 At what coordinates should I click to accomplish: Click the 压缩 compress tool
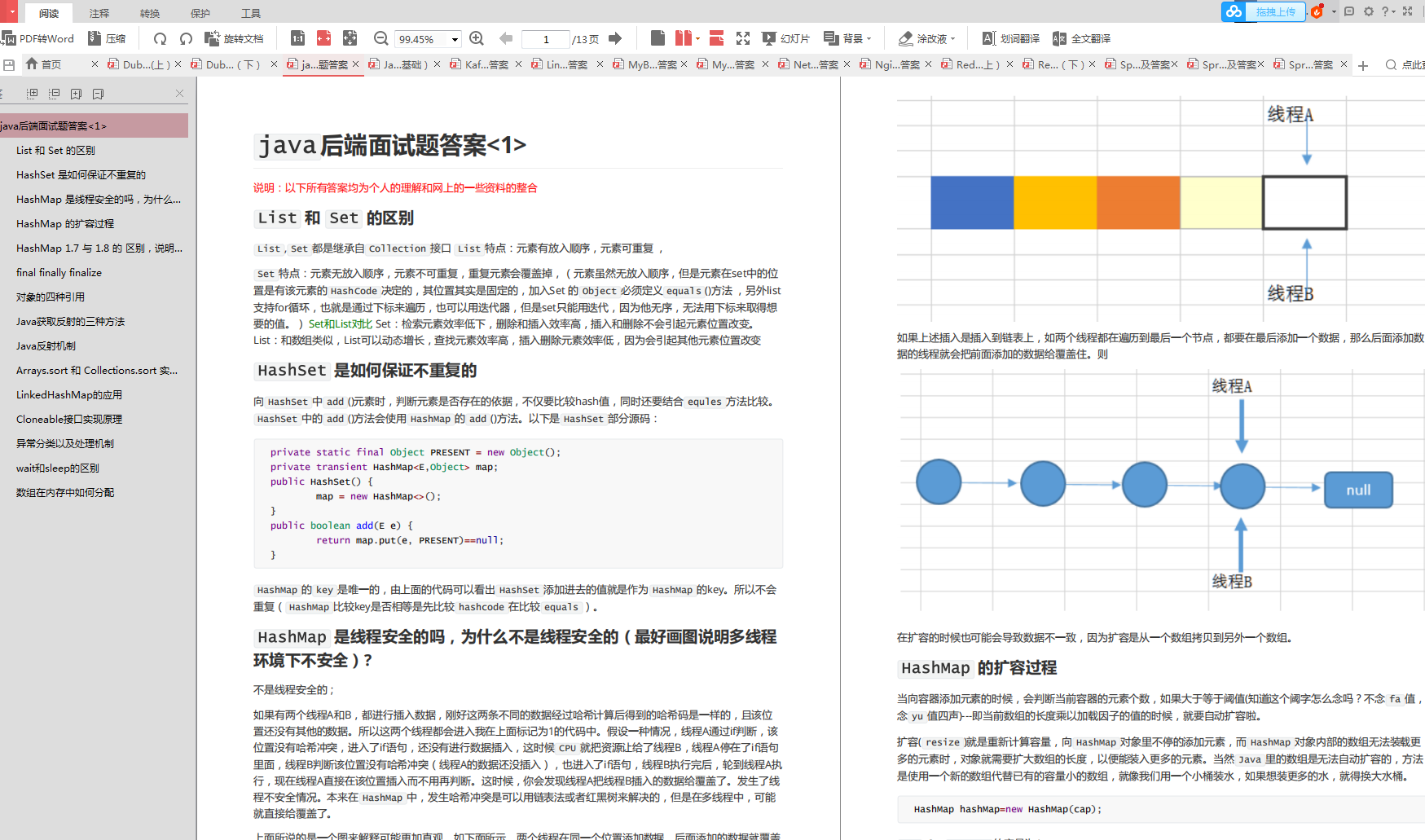(107, 38)
